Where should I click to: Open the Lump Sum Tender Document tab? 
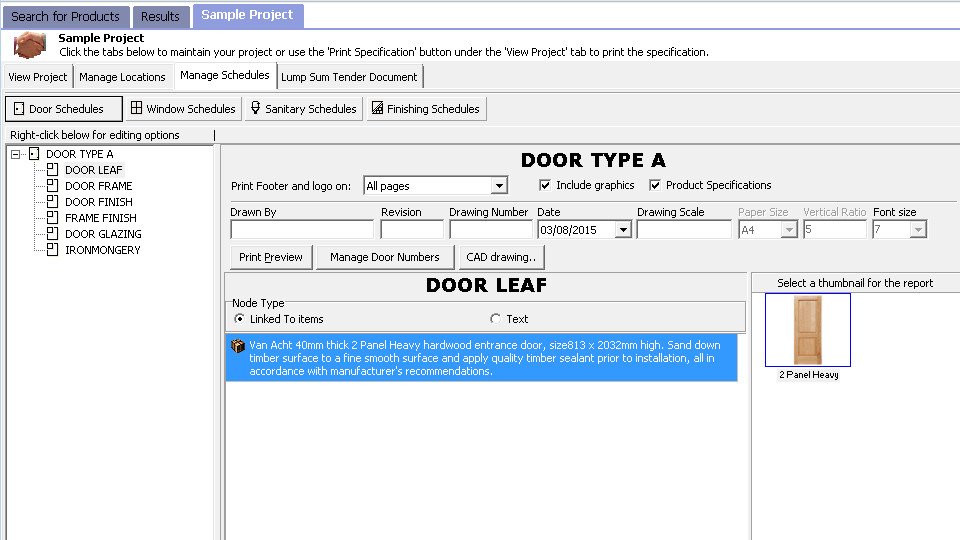[349, 77]
